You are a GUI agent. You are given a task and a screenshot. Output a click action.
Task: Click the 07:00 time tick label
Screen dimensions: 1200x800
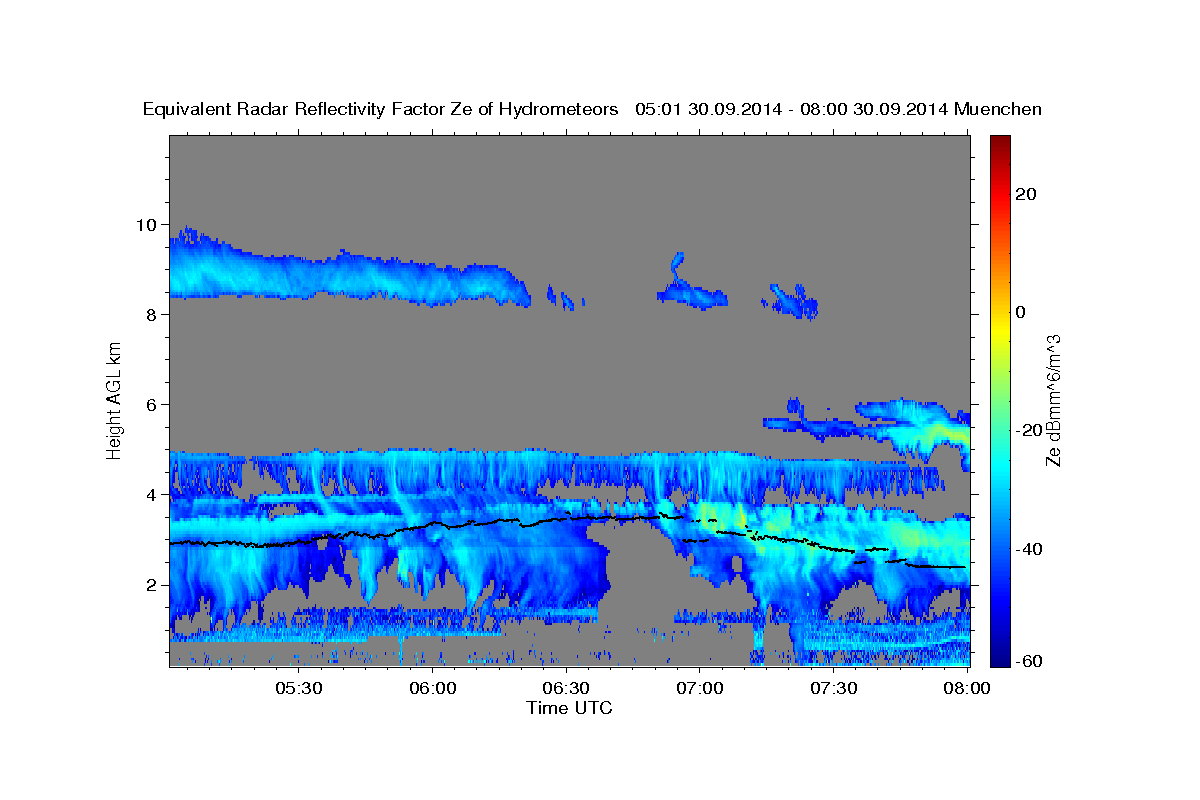pyautogui.click(x=700, y=688)
